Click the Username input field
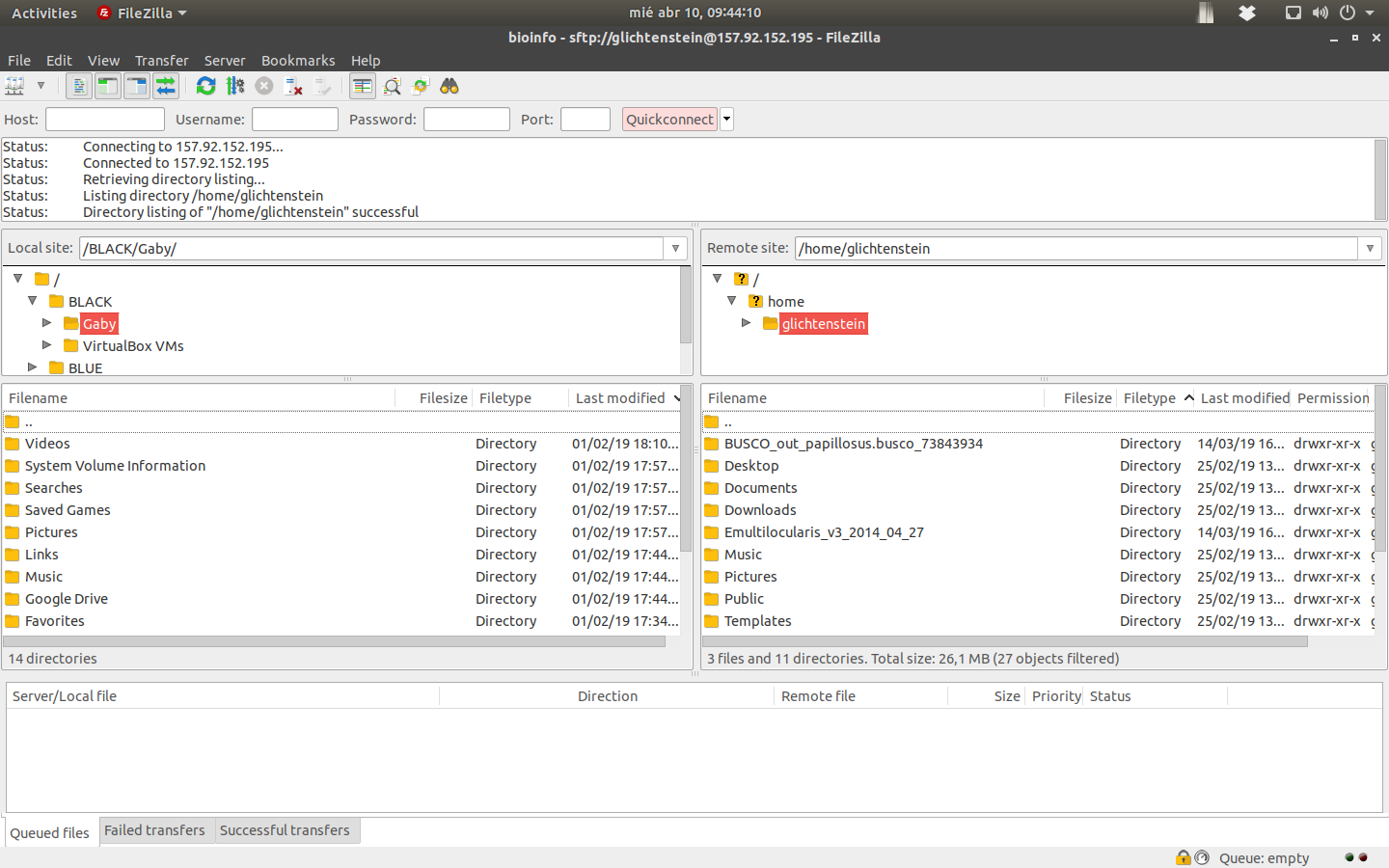This screenshot has width=1389, height=868. (295, 119)
